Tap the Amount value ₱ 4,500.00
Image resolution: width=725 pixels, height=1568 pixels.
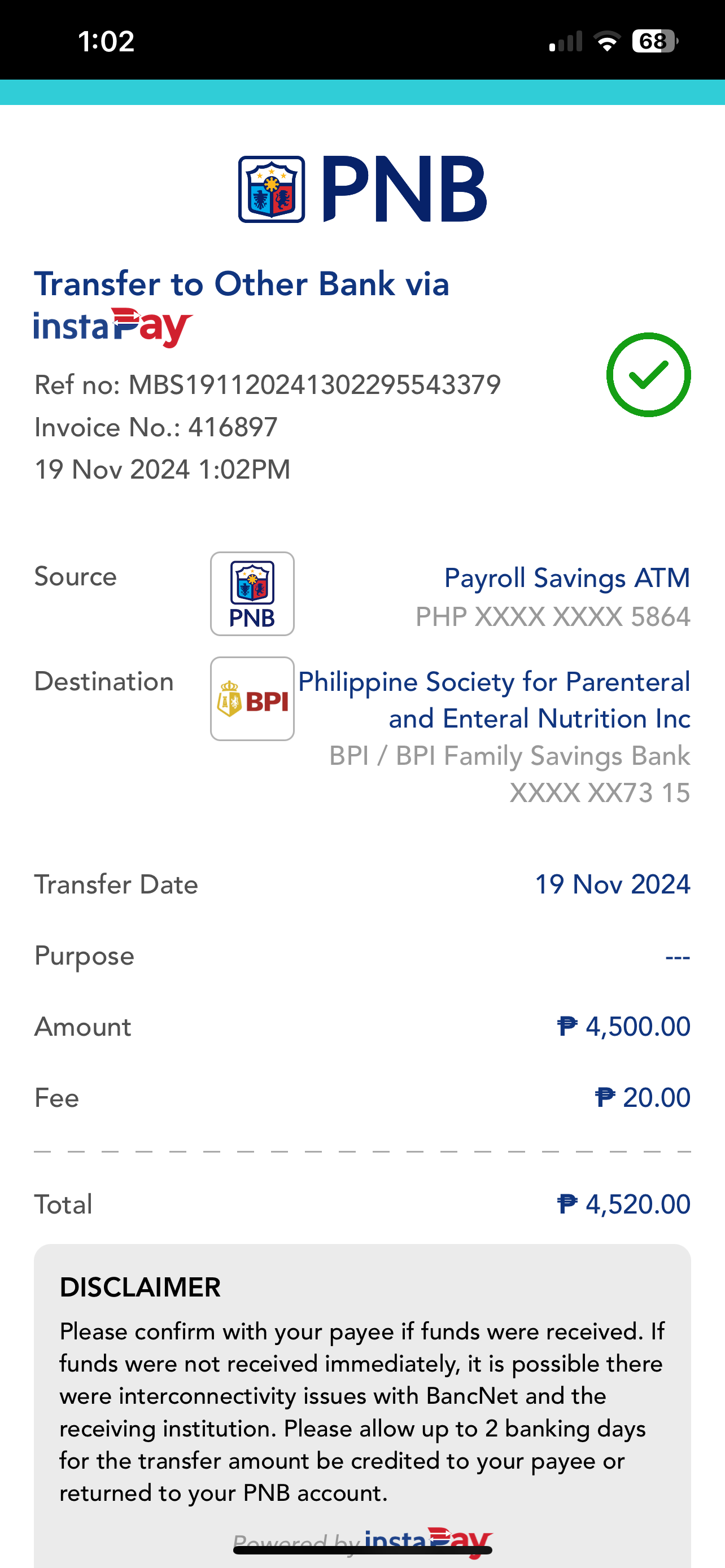(x=623, y=1026)
